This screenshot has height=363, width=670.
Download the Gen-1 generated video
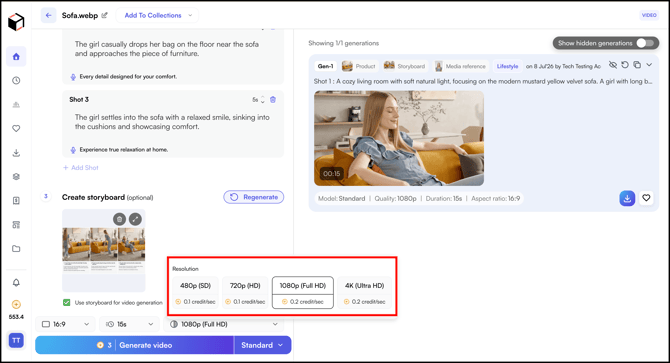627,198
